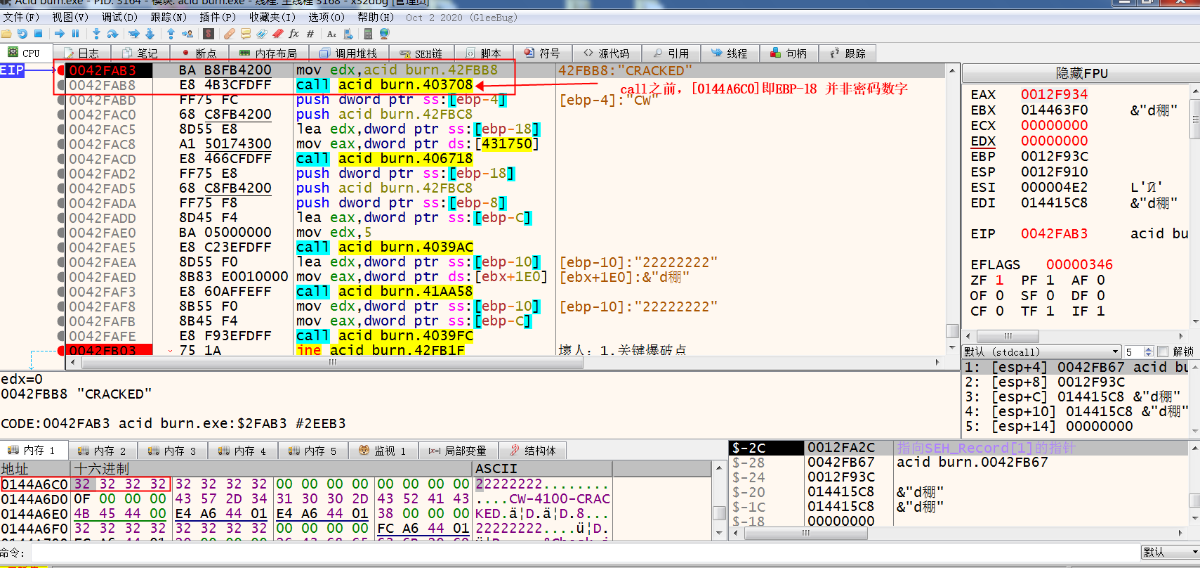Viewport: 1200px width, 568px height.
Task: Step into with the down-arrow toolbar icon
Action: click(x=96, y=34)
